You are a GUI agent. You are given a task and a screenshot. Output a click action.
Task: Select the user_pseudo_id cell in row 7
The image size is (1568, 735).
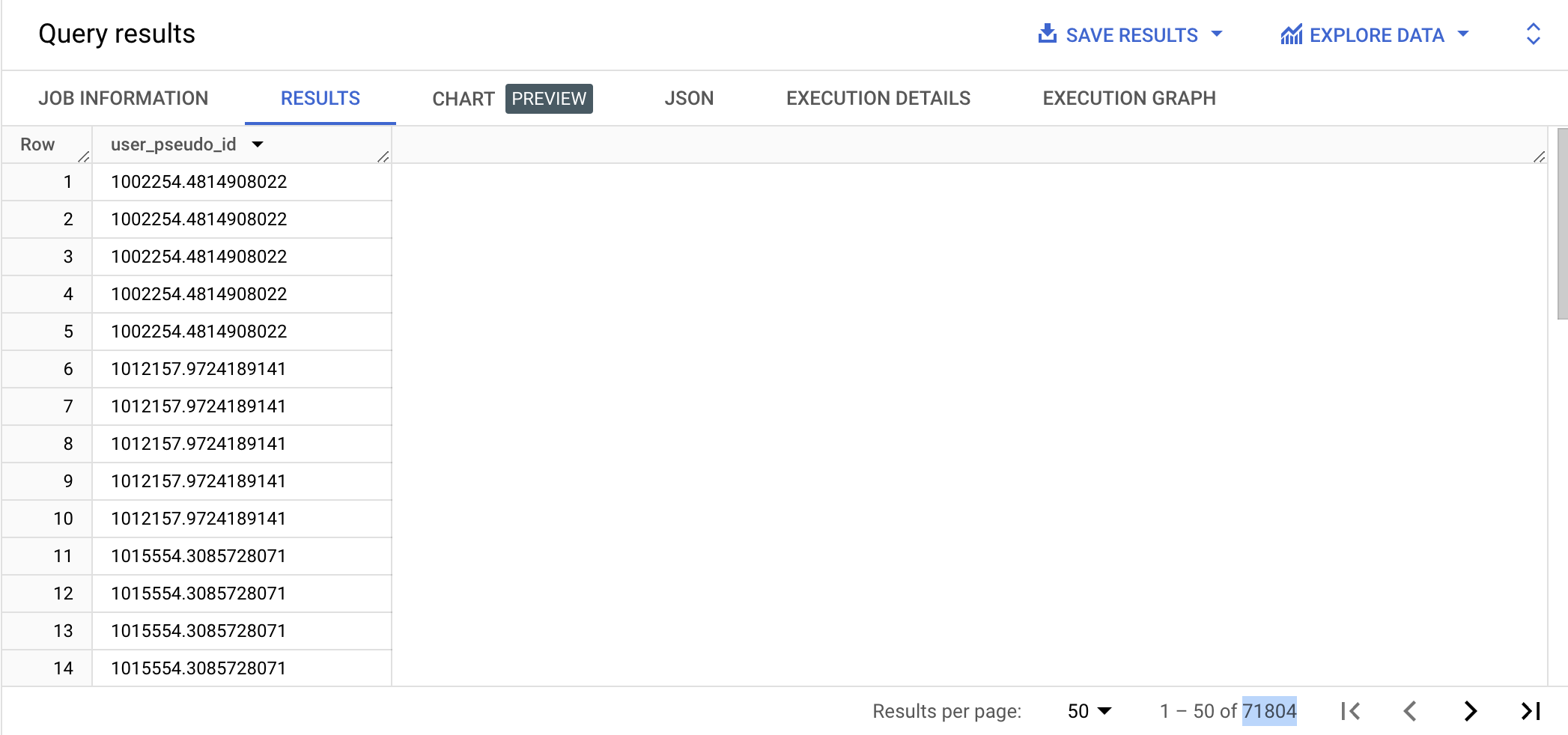click(242, 406)
